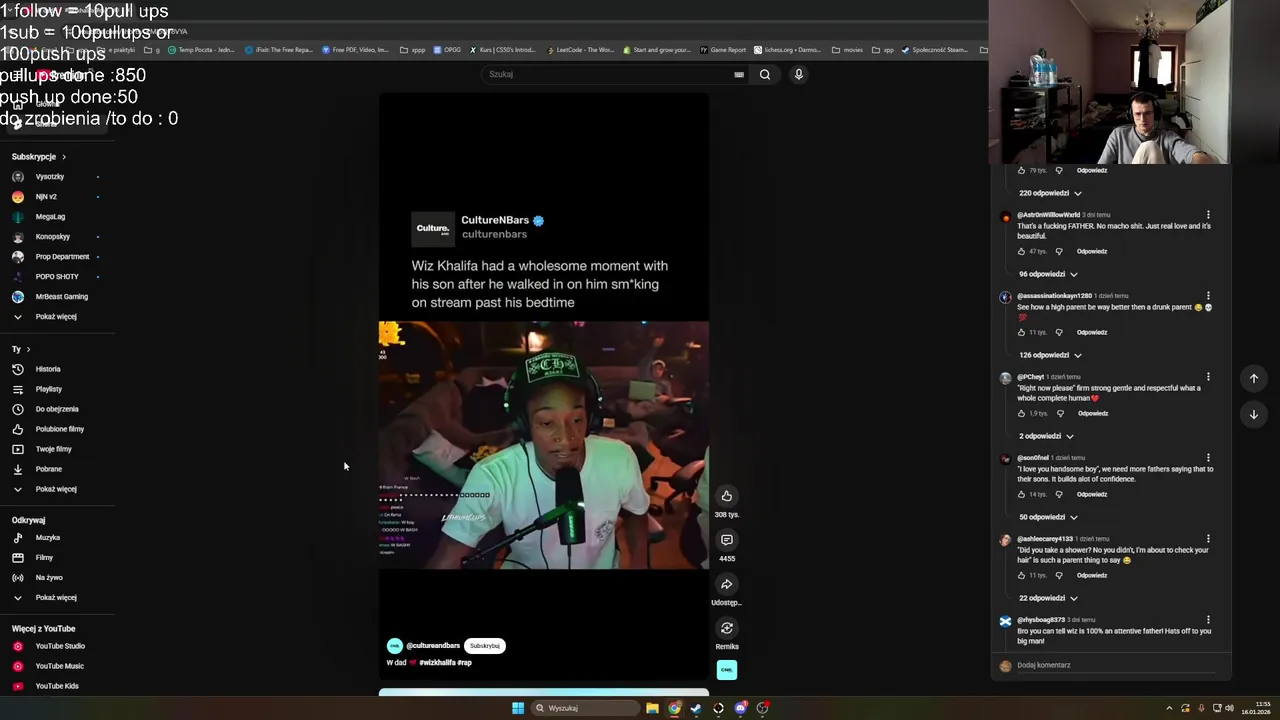Share the Short via Udostępnij arrow icon
Viewport: 1280px width, 720px height.
click(x=727, y=584)
